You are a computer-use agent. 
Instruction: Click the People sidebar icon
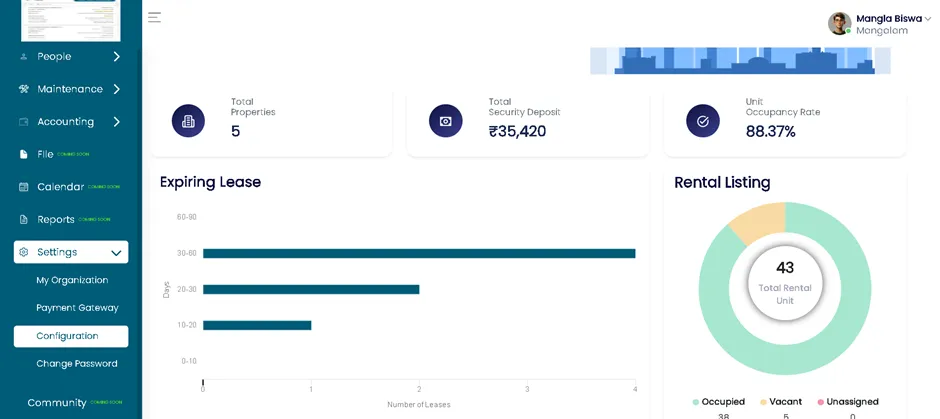[23, 56]
